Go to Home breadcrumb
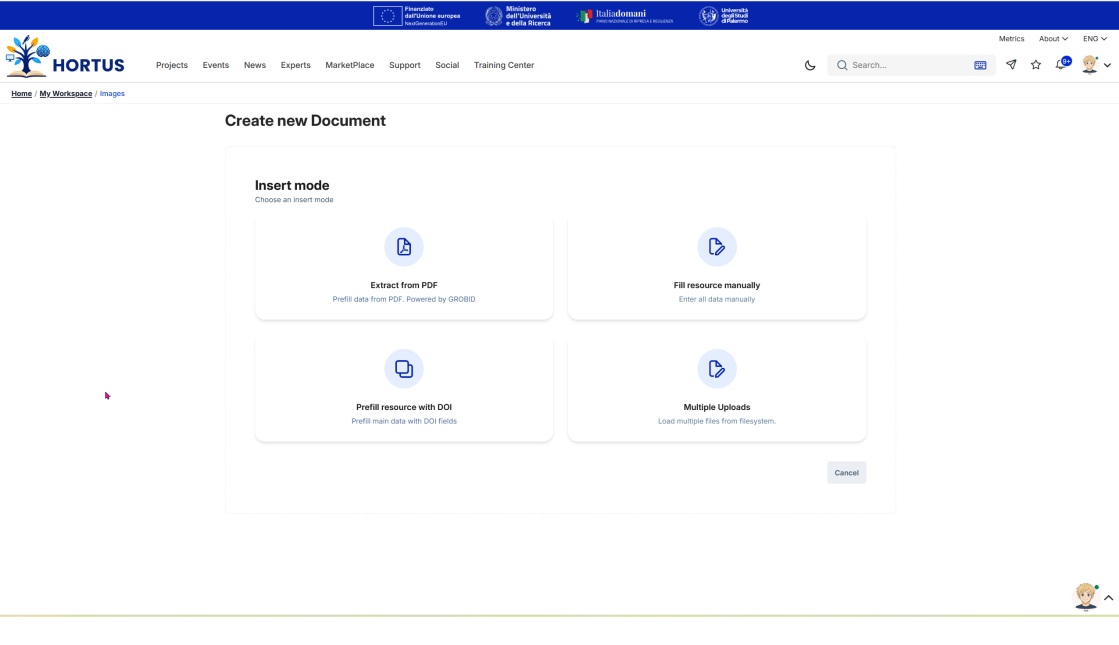 click(21, 93)
